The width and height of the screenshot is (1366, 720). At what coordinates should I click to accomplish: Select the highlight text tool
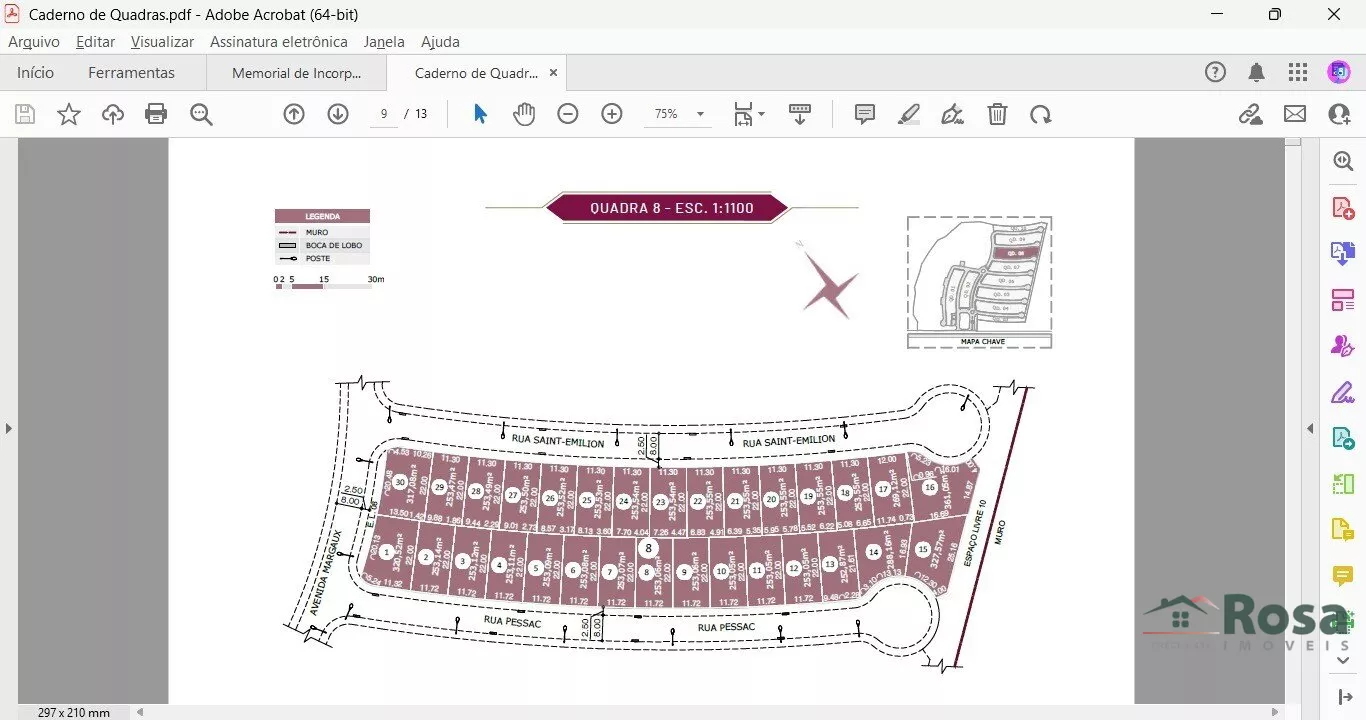[908, 114]
